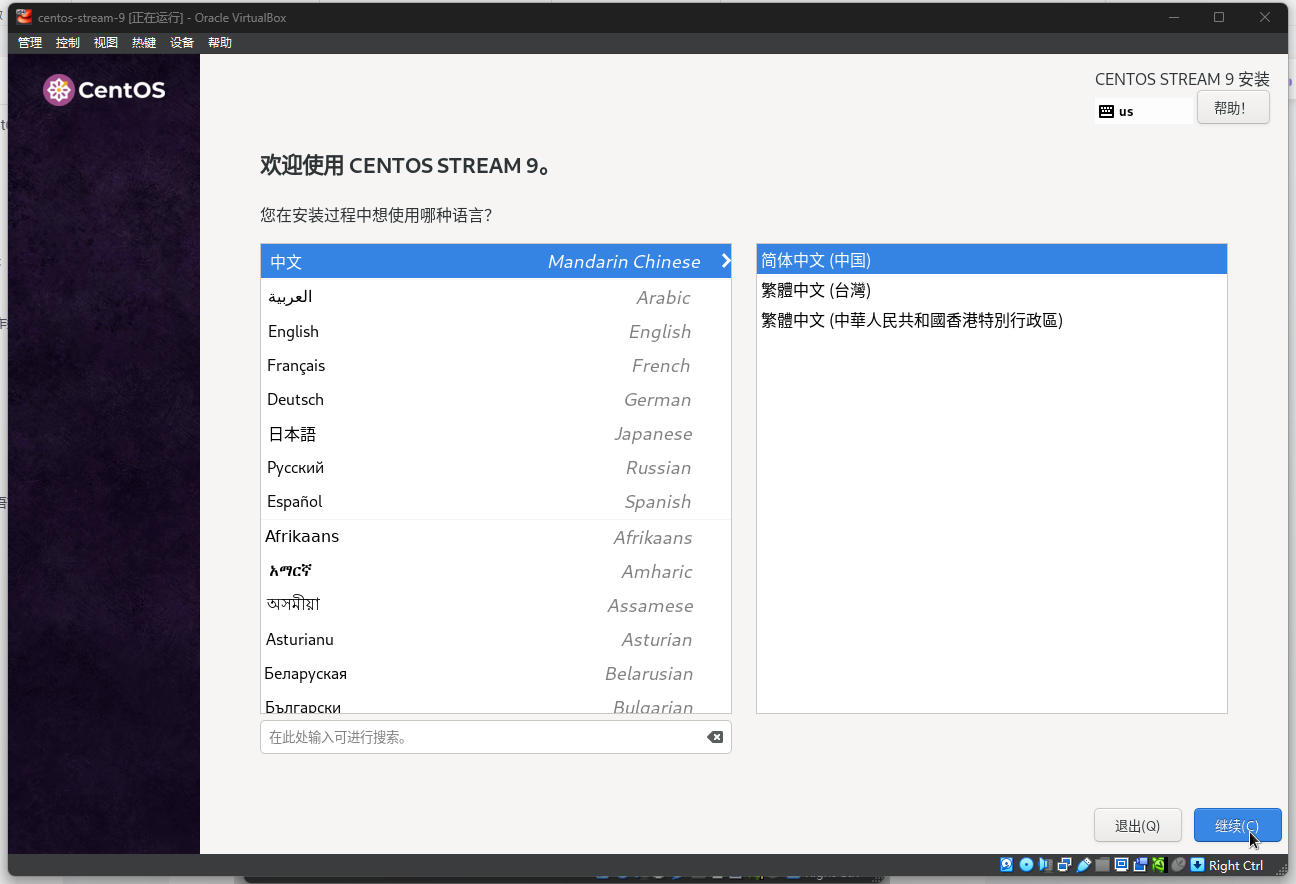Click the 退出(Q) quit button
This screenshot has height=884, width=1296.
1138,826
